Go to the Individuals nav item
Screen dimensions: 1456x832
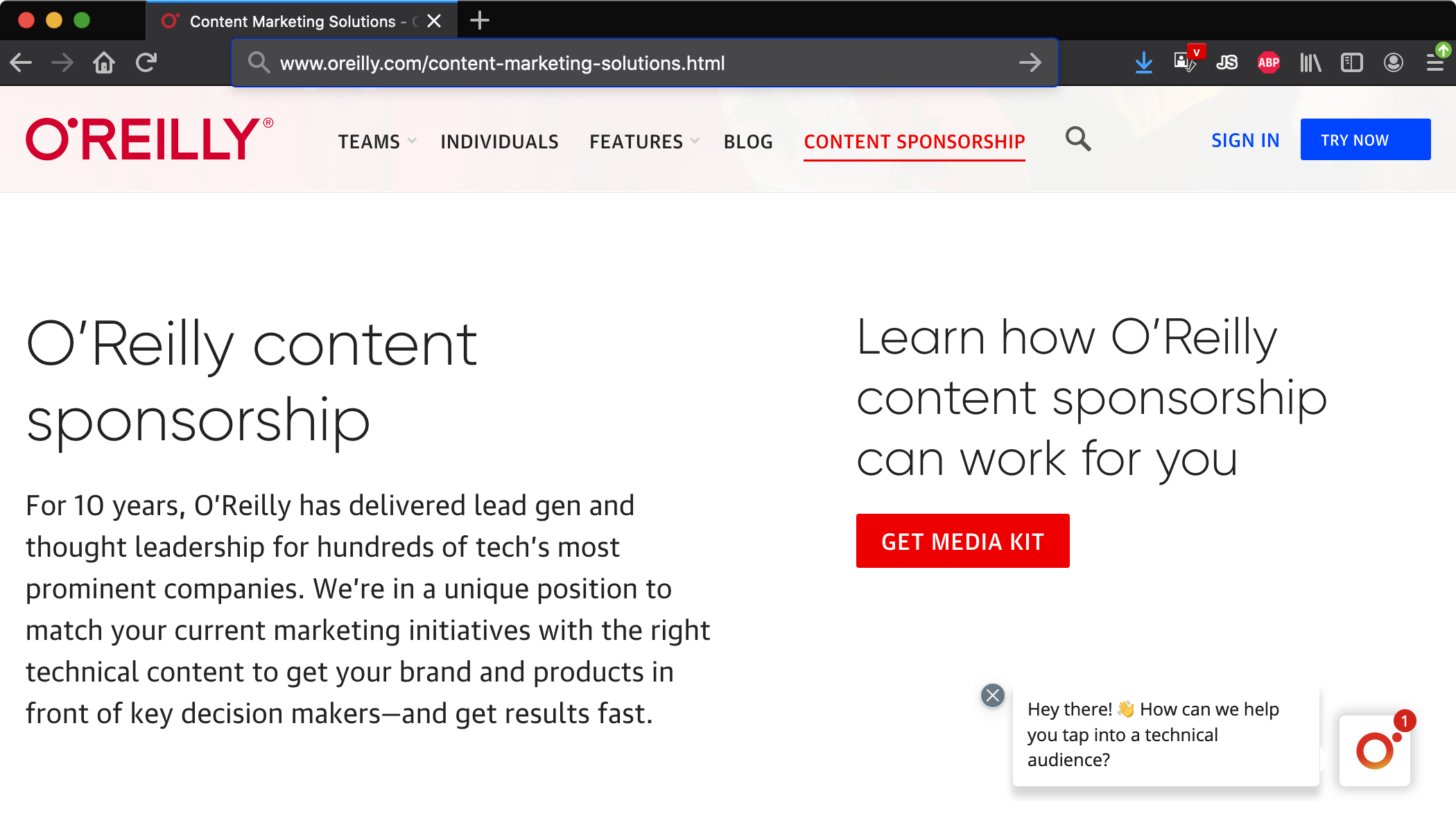pyautogui.click(x=499, y=141)
